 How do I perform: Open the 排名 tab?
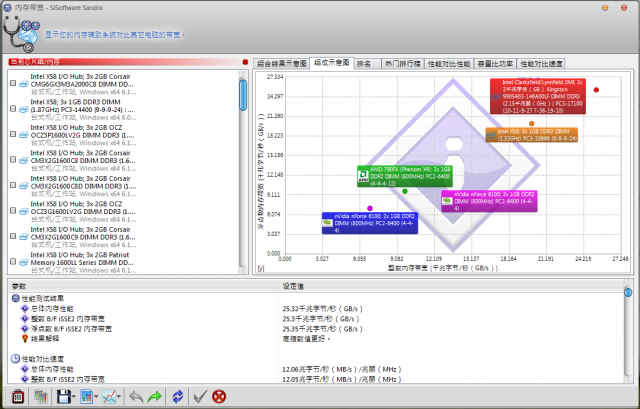(x=367, y=64)
